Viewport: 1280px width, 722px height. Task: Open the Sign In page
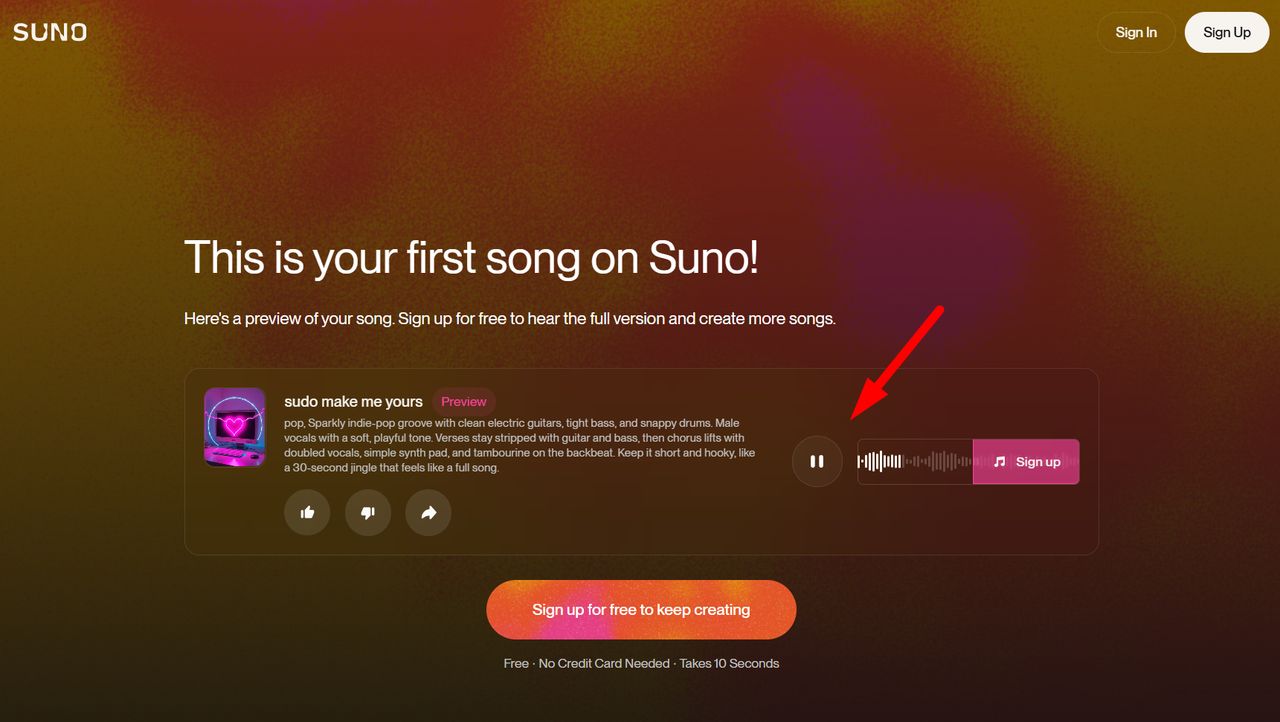pos(1135,32)
